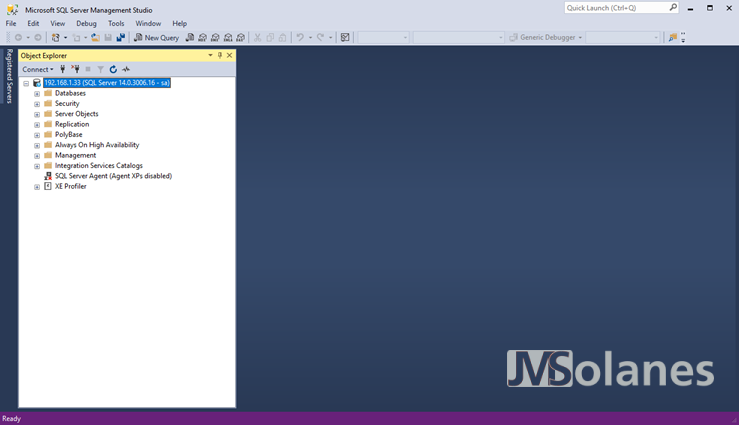Click the Find in Files icon
Viewport: 740px width, 425px height.
(673, 38)
